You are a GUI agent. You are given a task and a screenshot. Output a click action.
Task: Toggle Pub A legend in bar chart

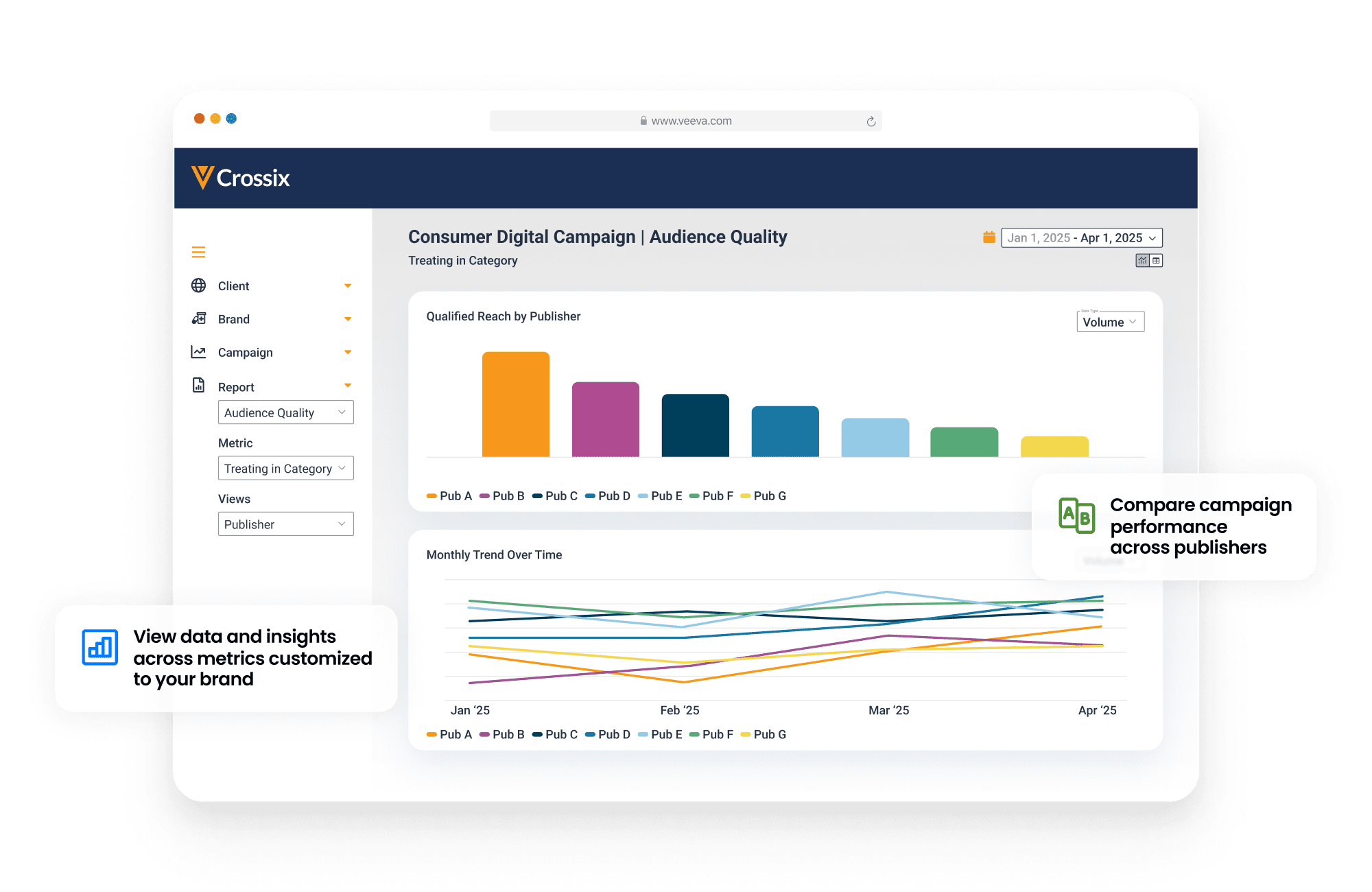click(449, 496)
